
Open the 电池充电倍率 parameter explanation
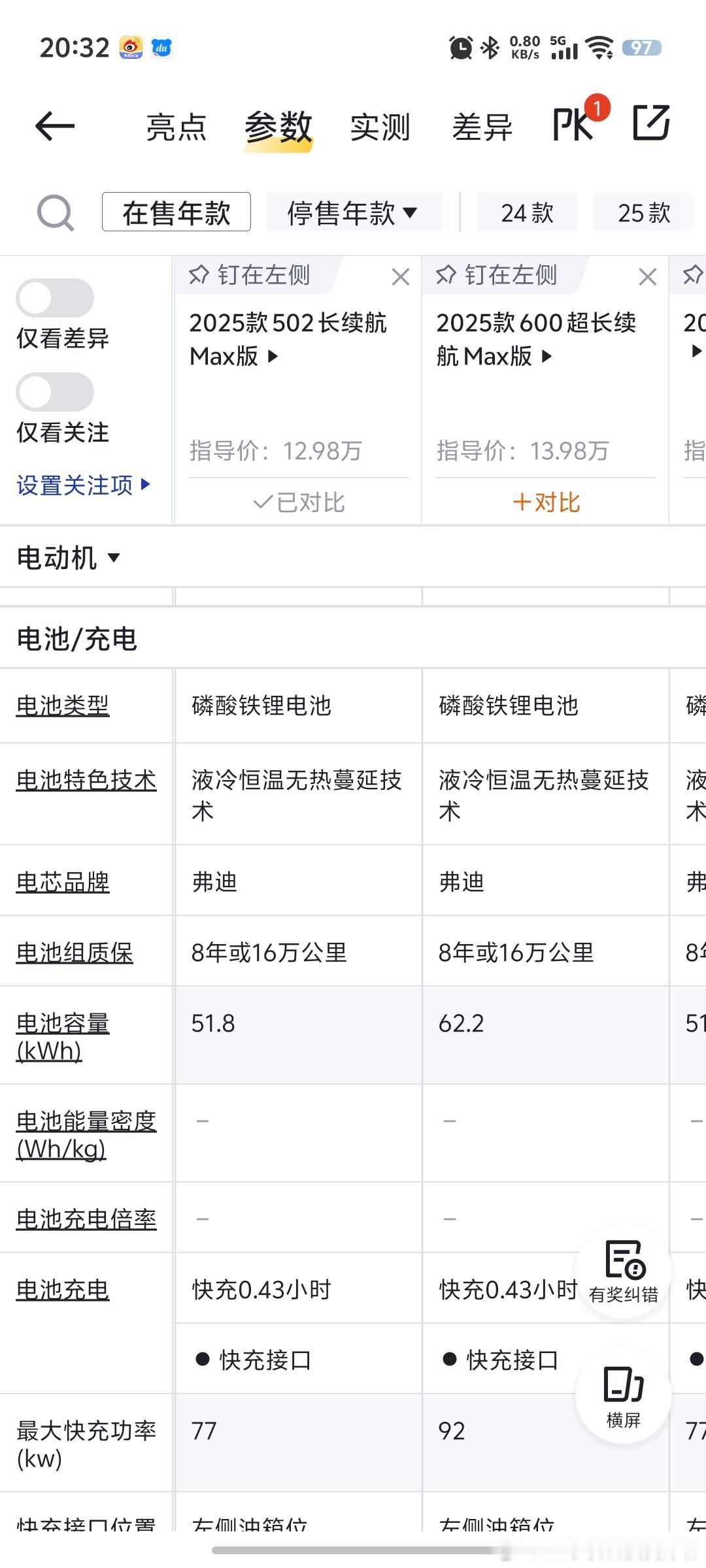point(86,1219)
